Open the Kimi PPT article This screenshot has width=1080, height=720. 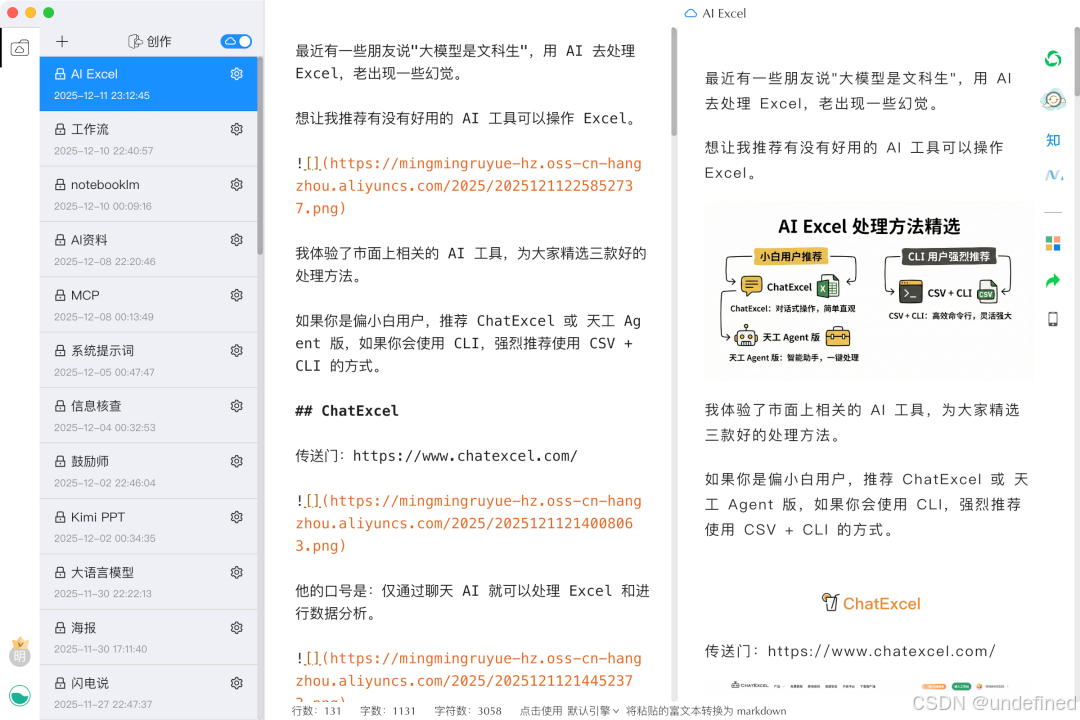pos(148,526)
